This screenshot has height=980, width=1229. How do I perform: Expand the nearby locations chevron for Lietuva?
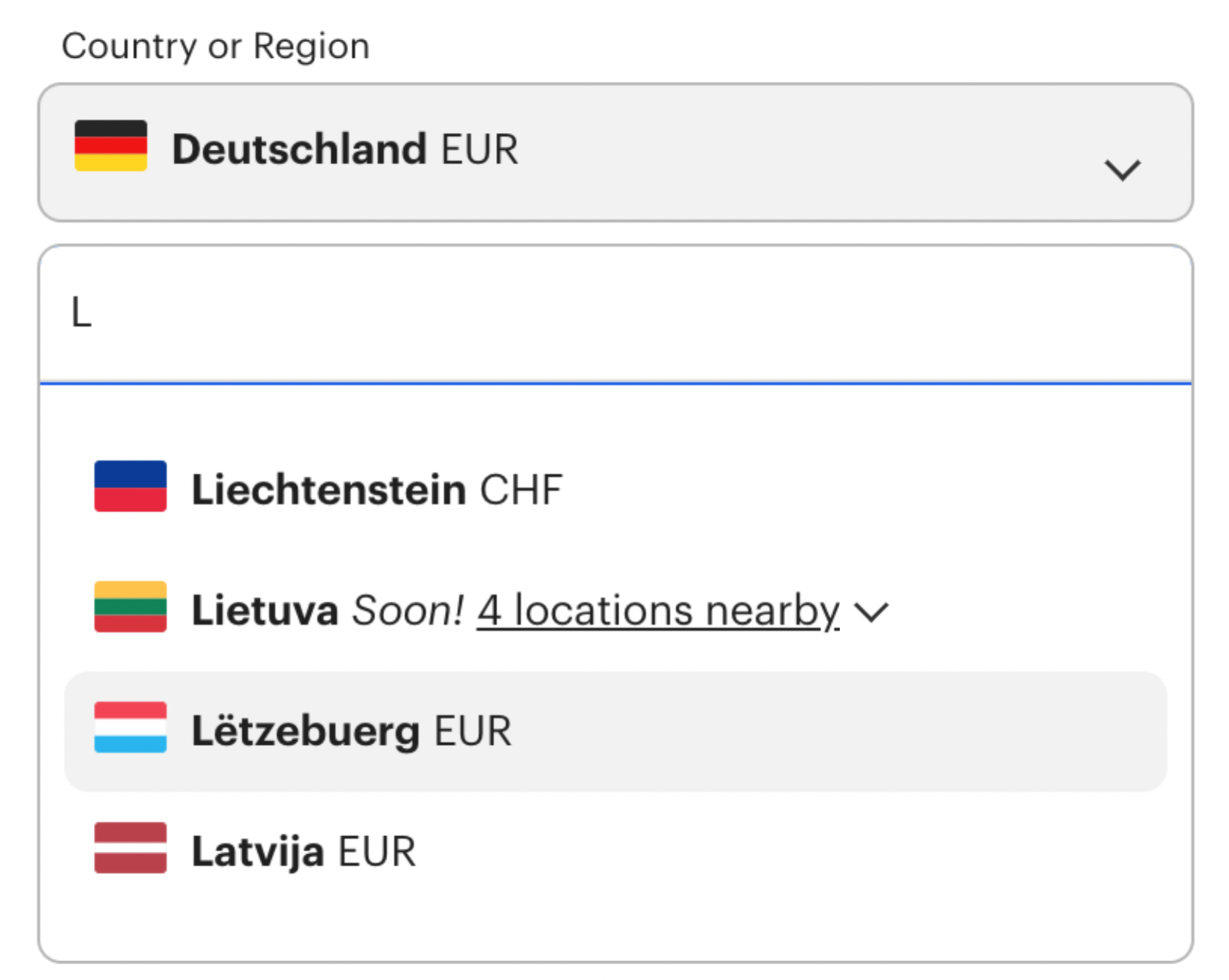coord(871,613)
